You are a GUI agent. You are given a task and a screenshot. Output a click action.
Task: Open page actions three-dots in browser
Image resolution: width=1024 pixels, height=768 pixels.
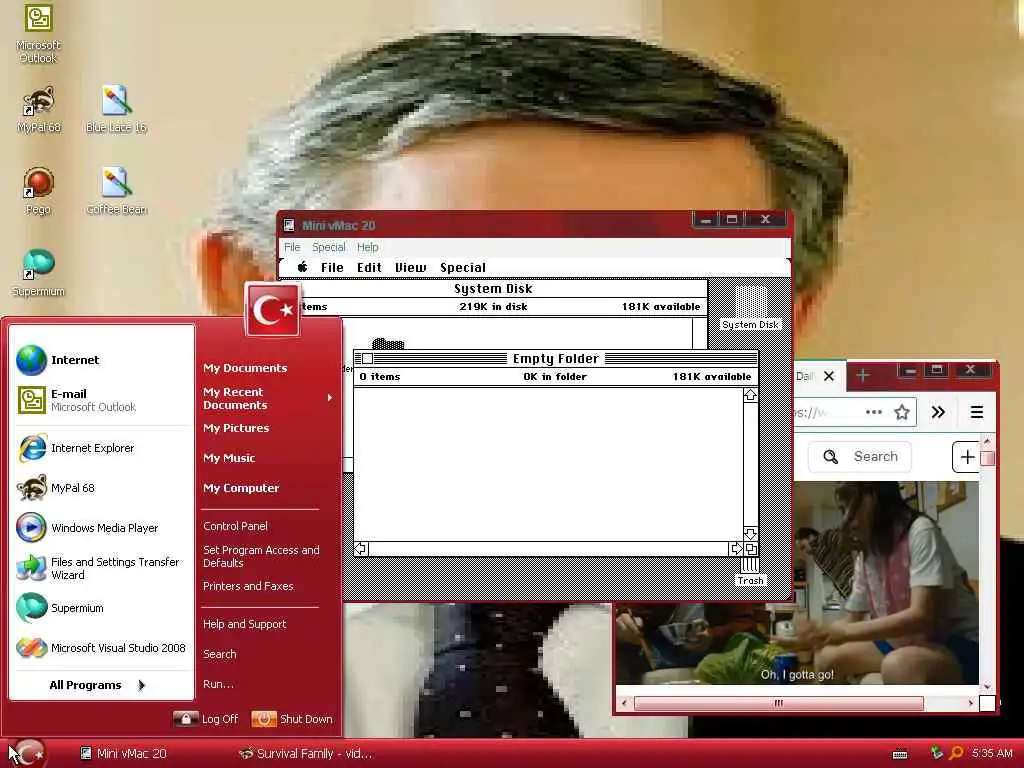(874, 412)
